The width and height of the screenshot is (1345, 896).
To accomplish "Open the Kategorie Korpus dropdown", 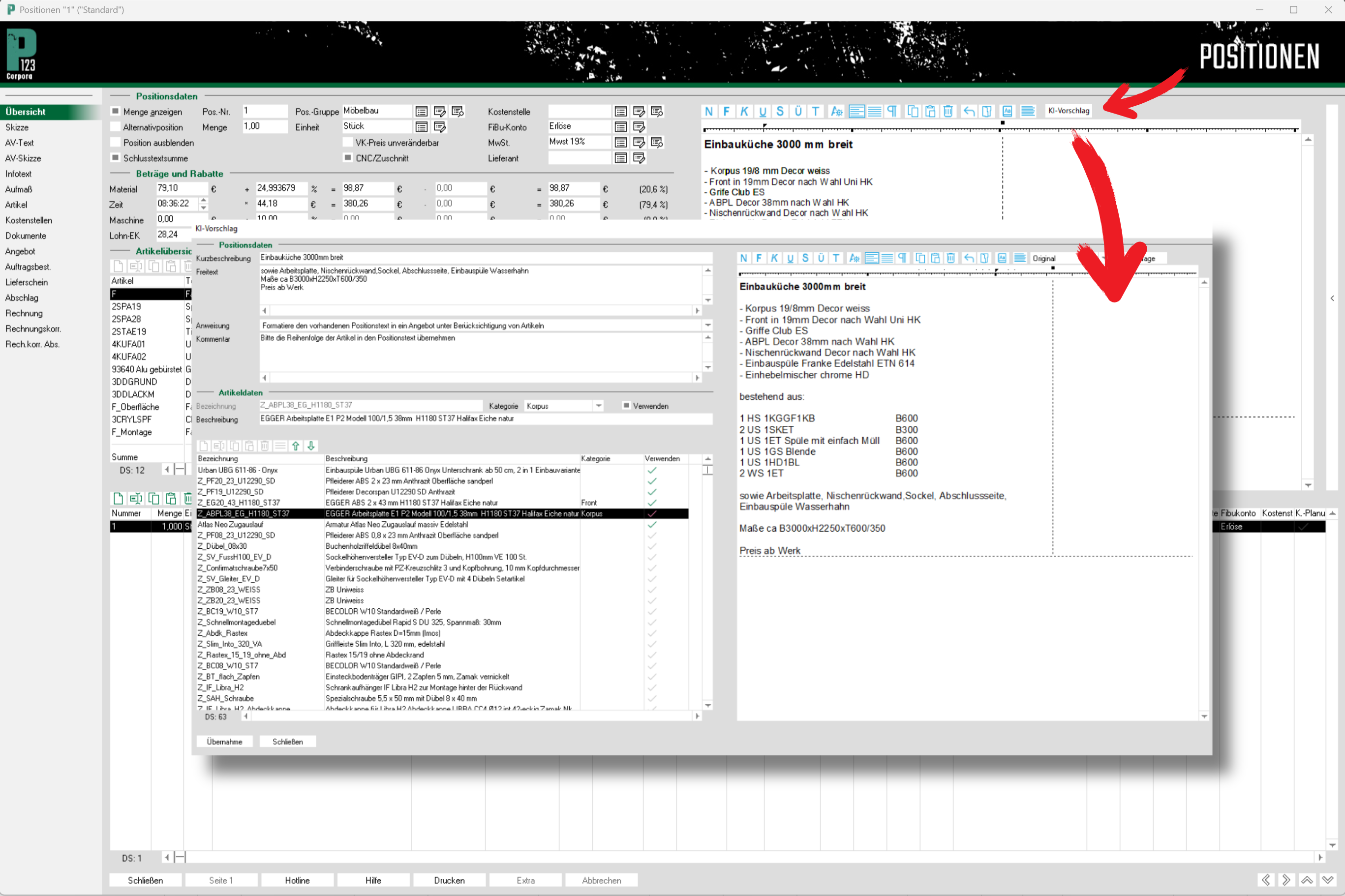I will coord(599,406).
